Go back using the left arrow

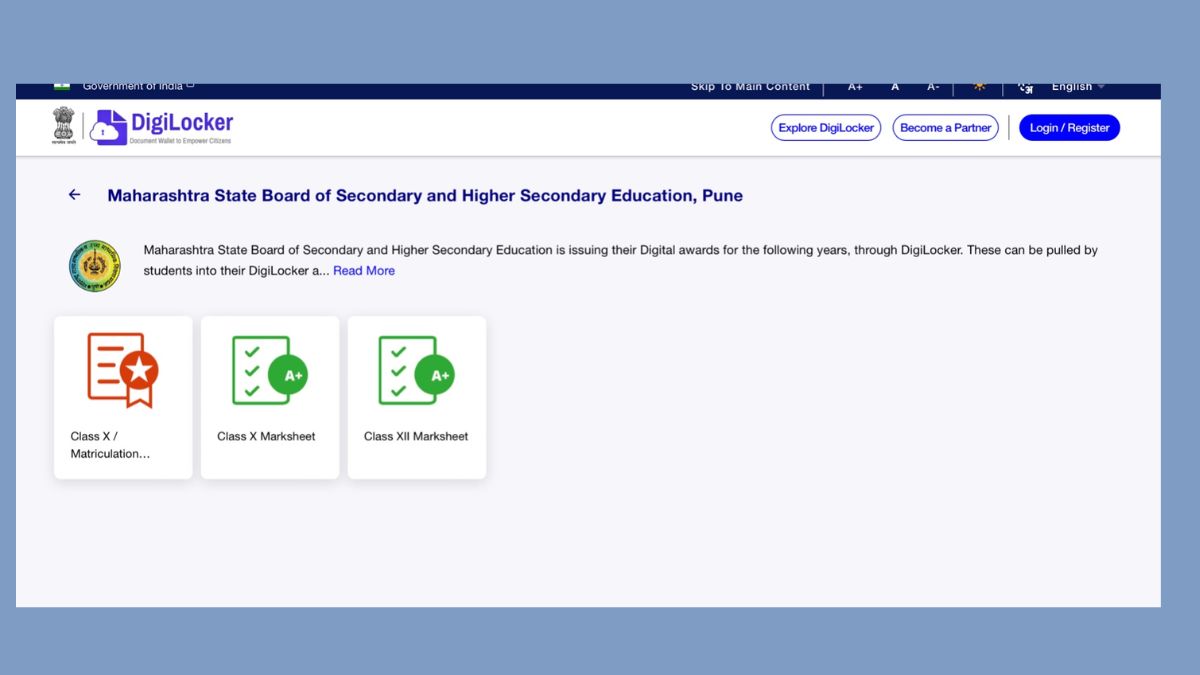[74, 195]
